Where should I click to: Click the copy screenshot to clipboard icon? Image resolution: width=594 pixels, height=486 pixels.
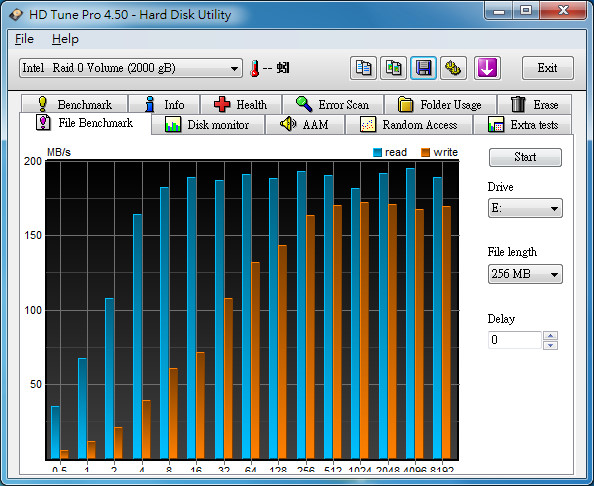(393, 68)
